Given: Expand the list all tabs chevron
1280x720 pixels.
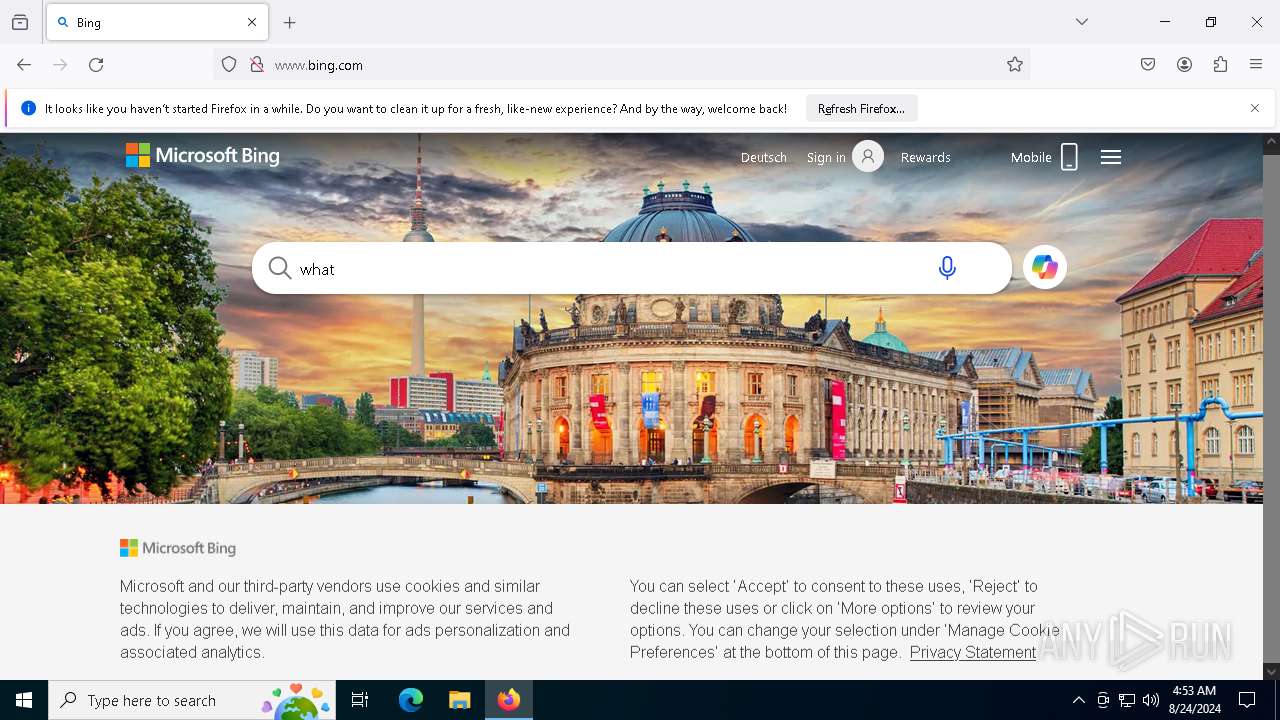Looking at the screenshot, I should pyautogui.click(x=1082, y=22).
